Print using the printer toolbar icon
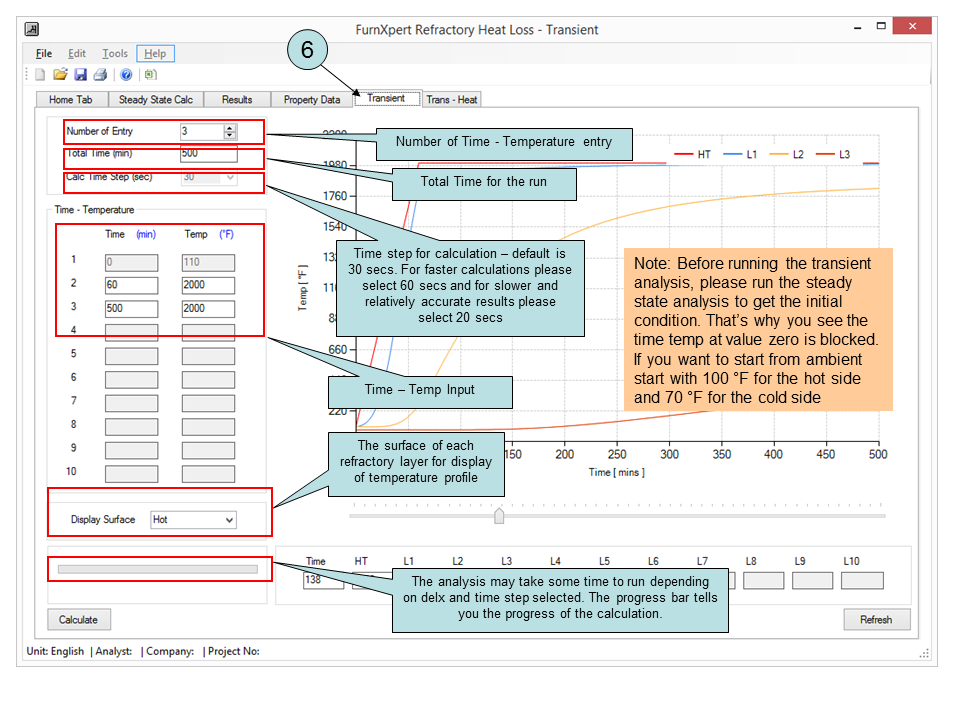 [x=100, y=75]
